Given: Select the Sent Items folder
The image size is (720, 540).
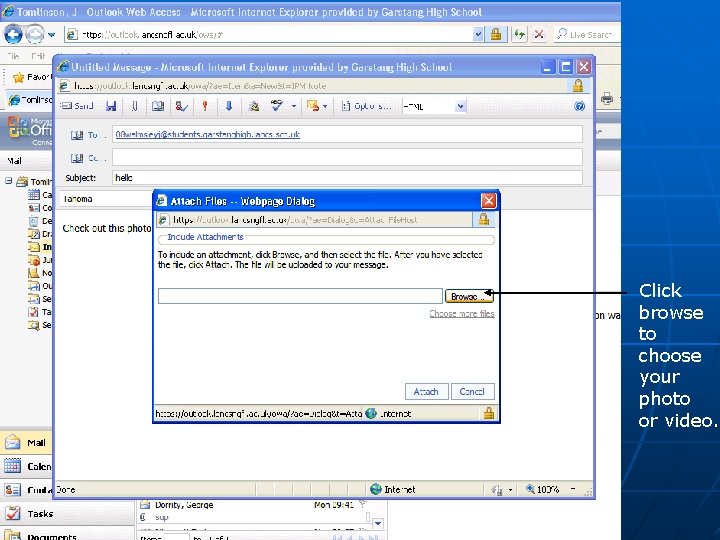Looking at the screenshot, I should click(x=39, y=299).
